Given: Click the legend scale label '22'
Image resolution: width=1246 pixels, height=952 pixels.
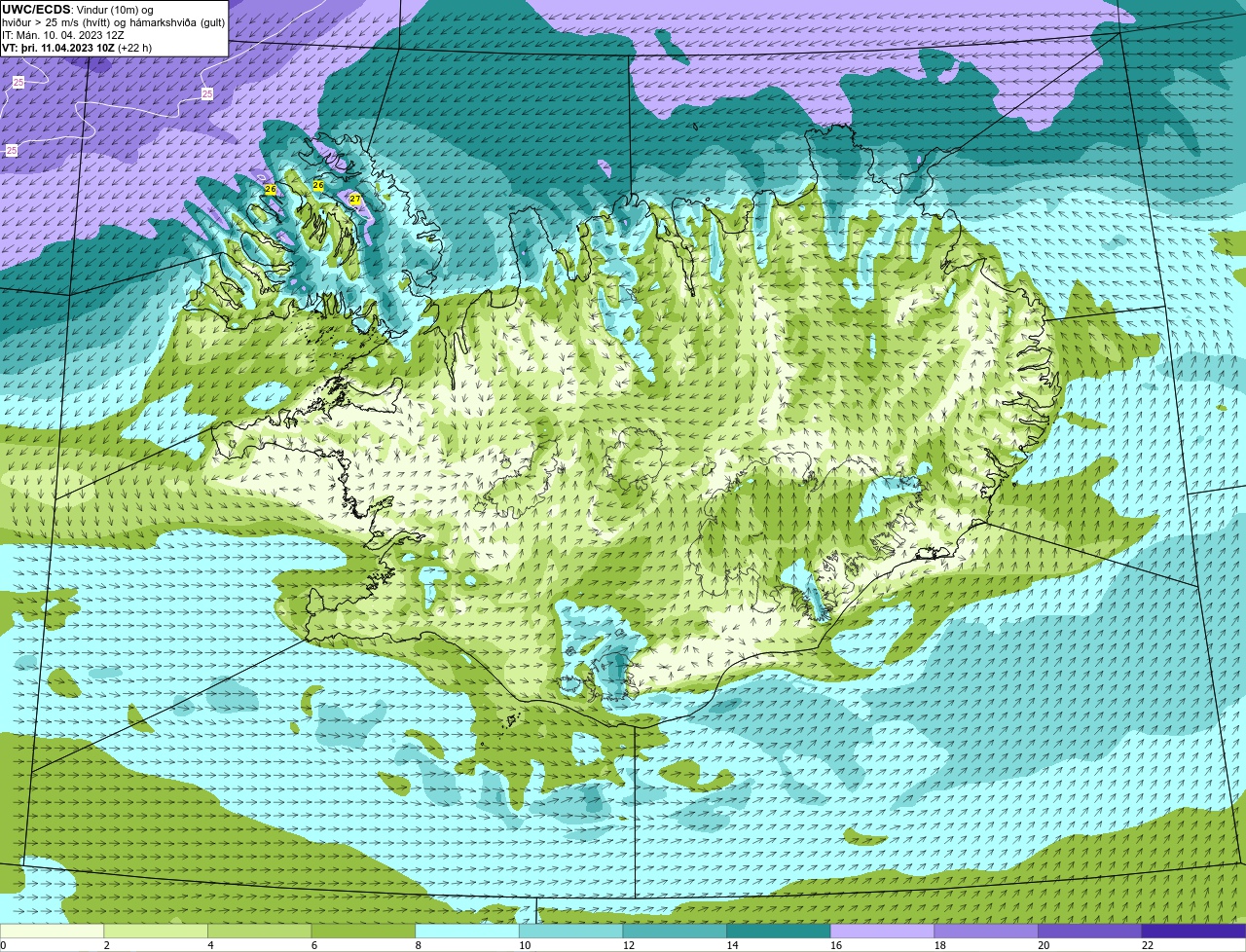Looking at the screenshot, I should click(1148, 945).
